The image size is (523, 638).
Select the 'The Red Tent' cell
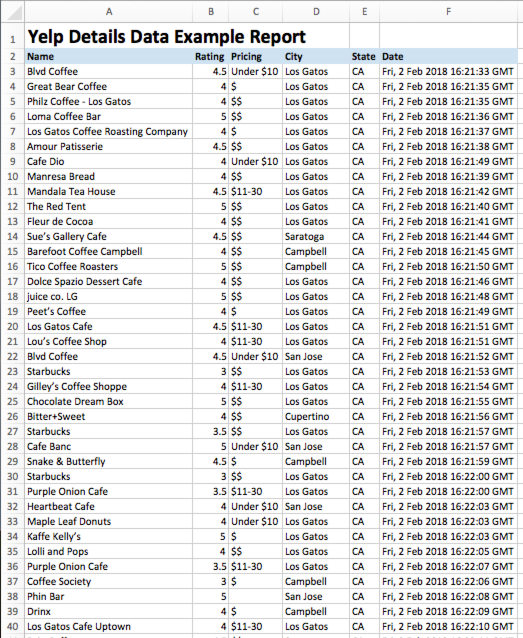109,206
